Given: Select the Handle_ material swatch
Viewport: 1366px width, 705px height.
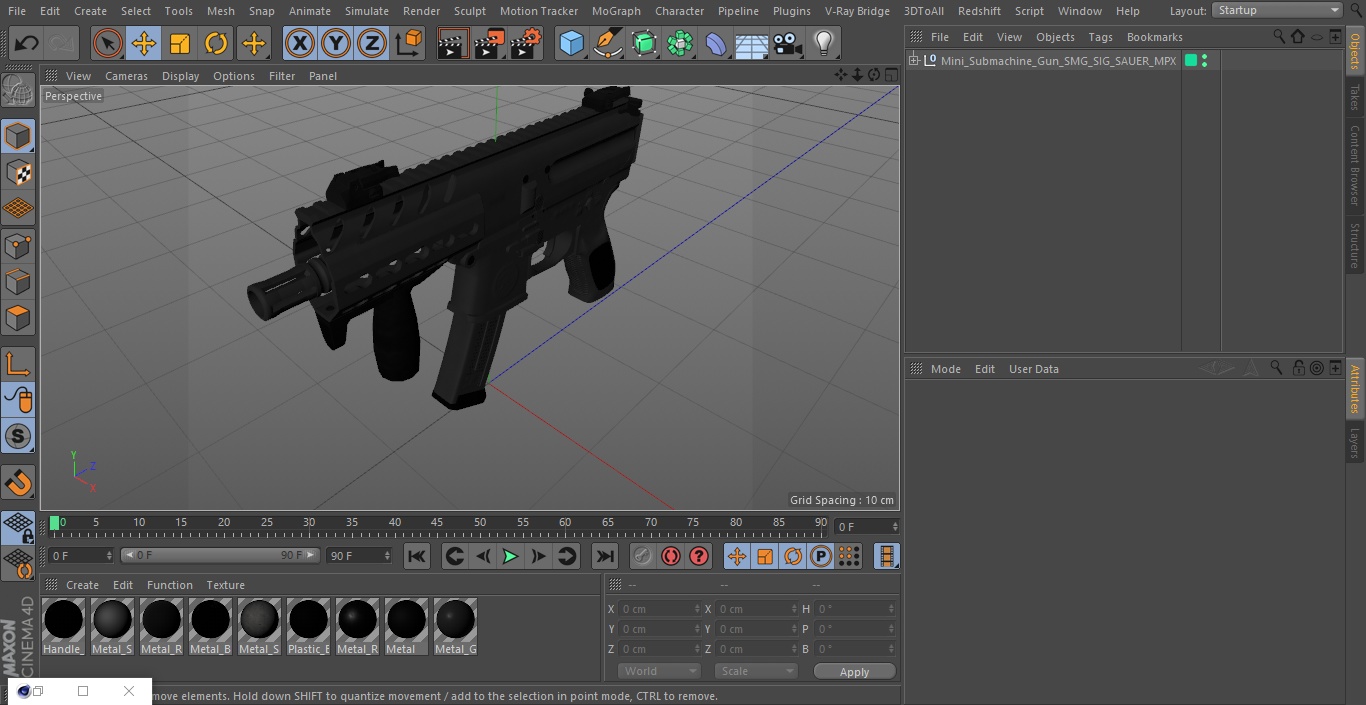Looking at the screenshot, I should 63,627.
